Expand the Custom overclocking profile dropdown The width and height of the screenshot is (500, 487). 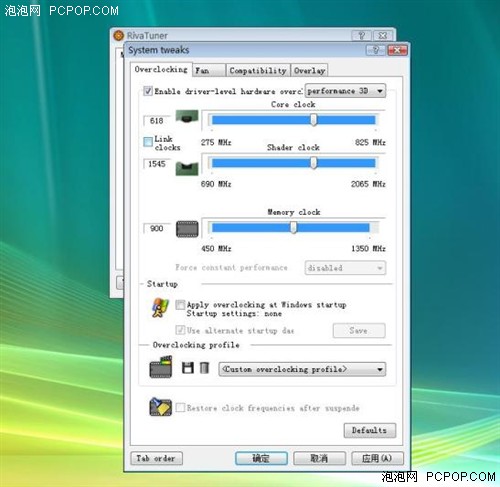coord(302,369)
